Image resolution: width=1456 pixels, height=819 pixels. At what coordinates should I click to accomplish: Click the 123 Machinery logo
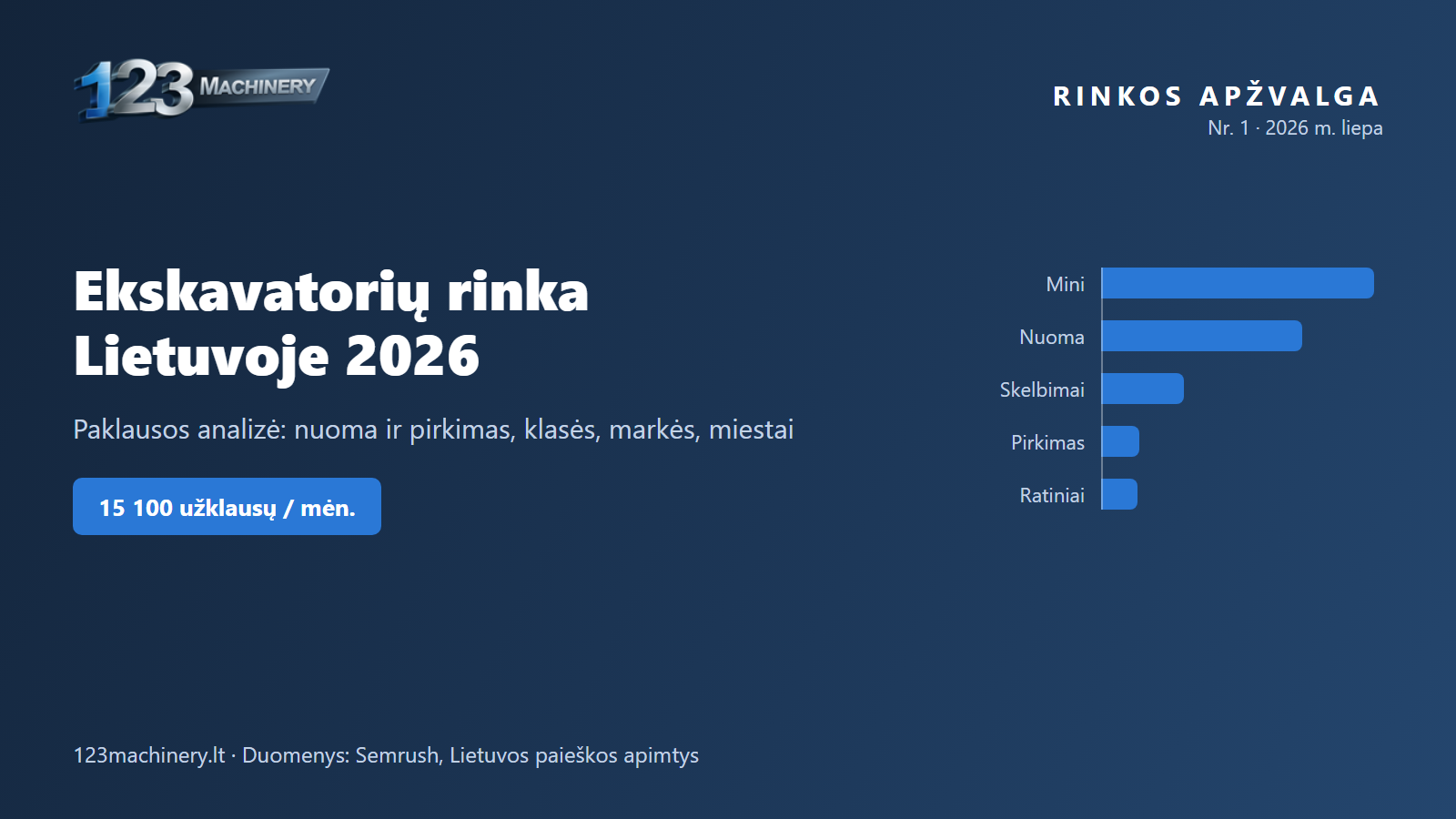click(201, 89)
